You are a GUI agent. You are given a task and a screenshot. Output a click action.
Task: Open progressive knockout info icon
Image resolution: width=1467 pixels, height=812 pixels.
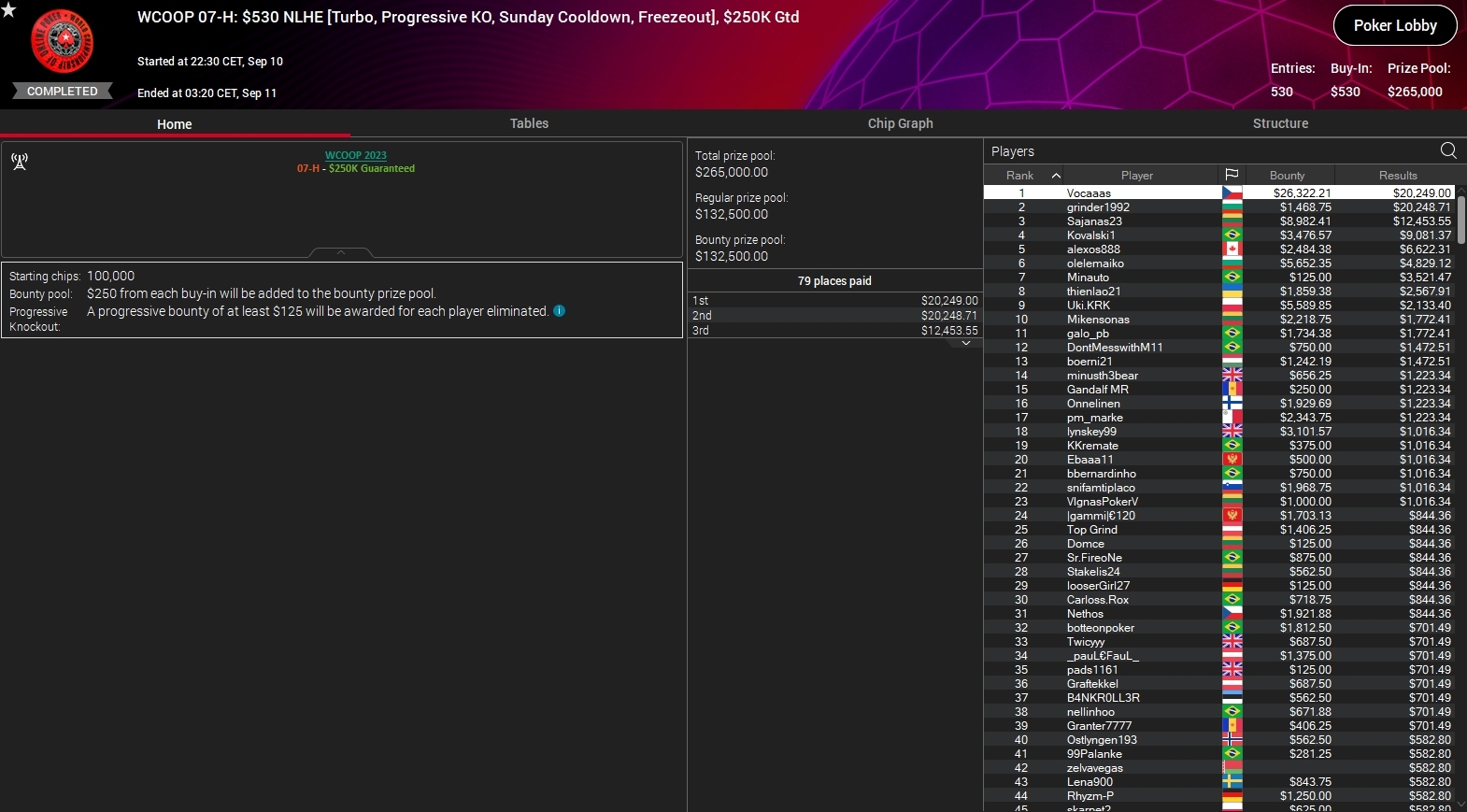[559, 311]
